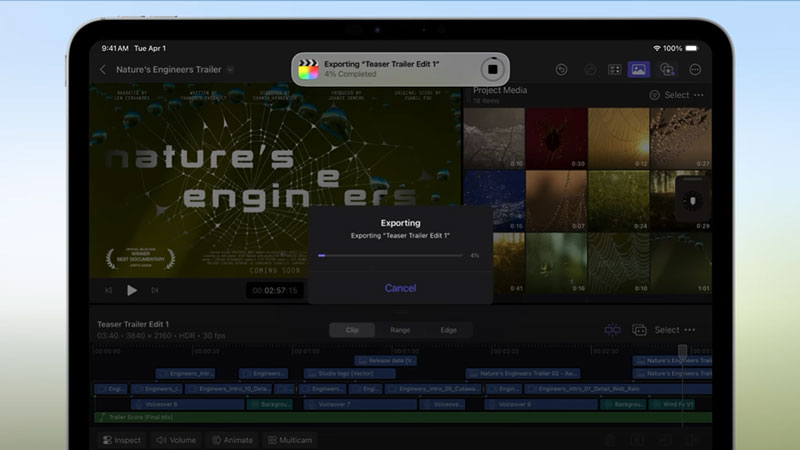800x450 pixels.
Task: Open the Animate controls
Action: point(233,440)
